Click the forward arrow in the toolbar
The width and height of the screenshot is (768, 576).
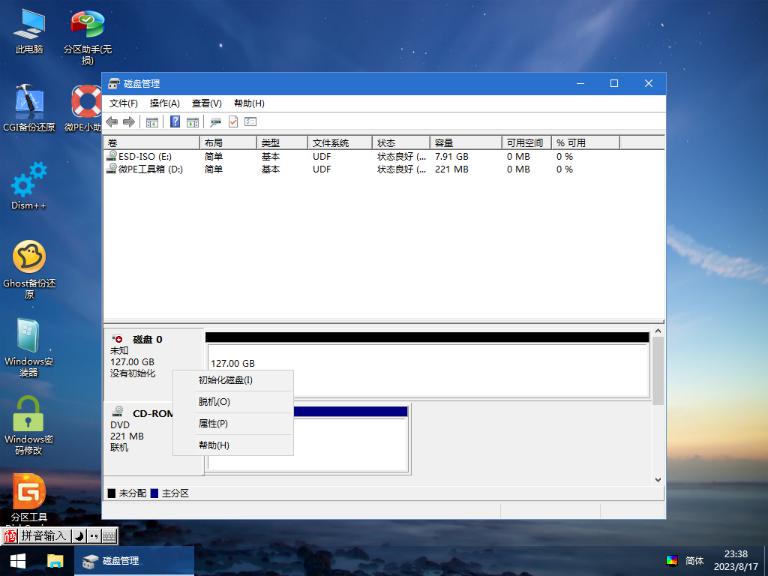(x=129, y=121)
